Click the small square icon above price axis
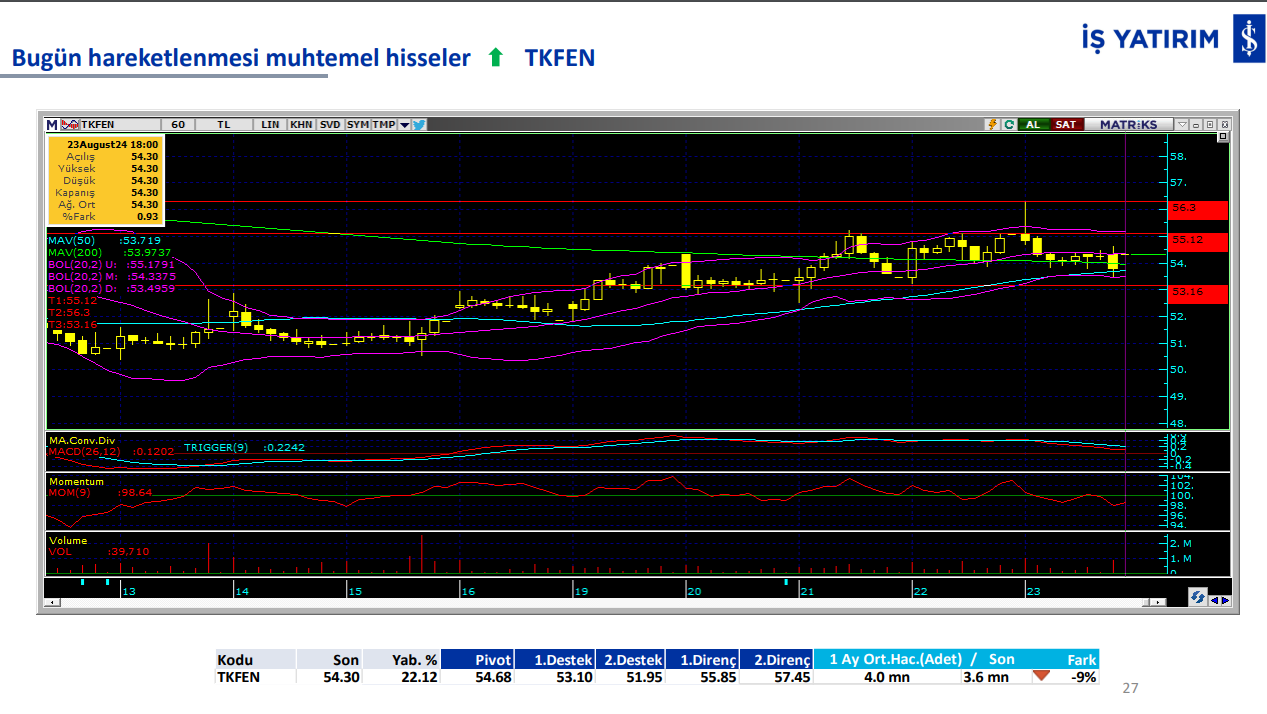 pyautogui.click(x=1222, y=137)
